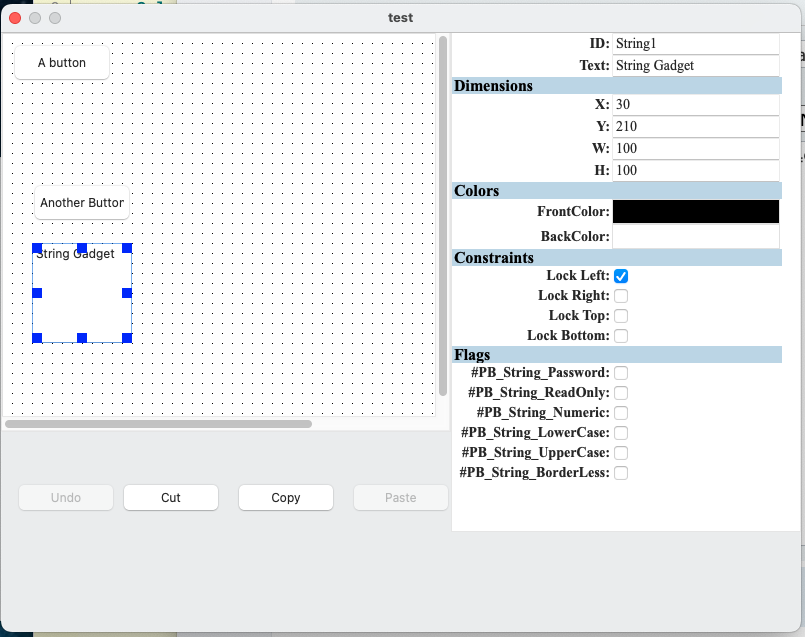Image resolution: width=805 pixels, height=637 pixels.
Task: Select the 'Another Button' gadget
Action: (x=82, y=203)
